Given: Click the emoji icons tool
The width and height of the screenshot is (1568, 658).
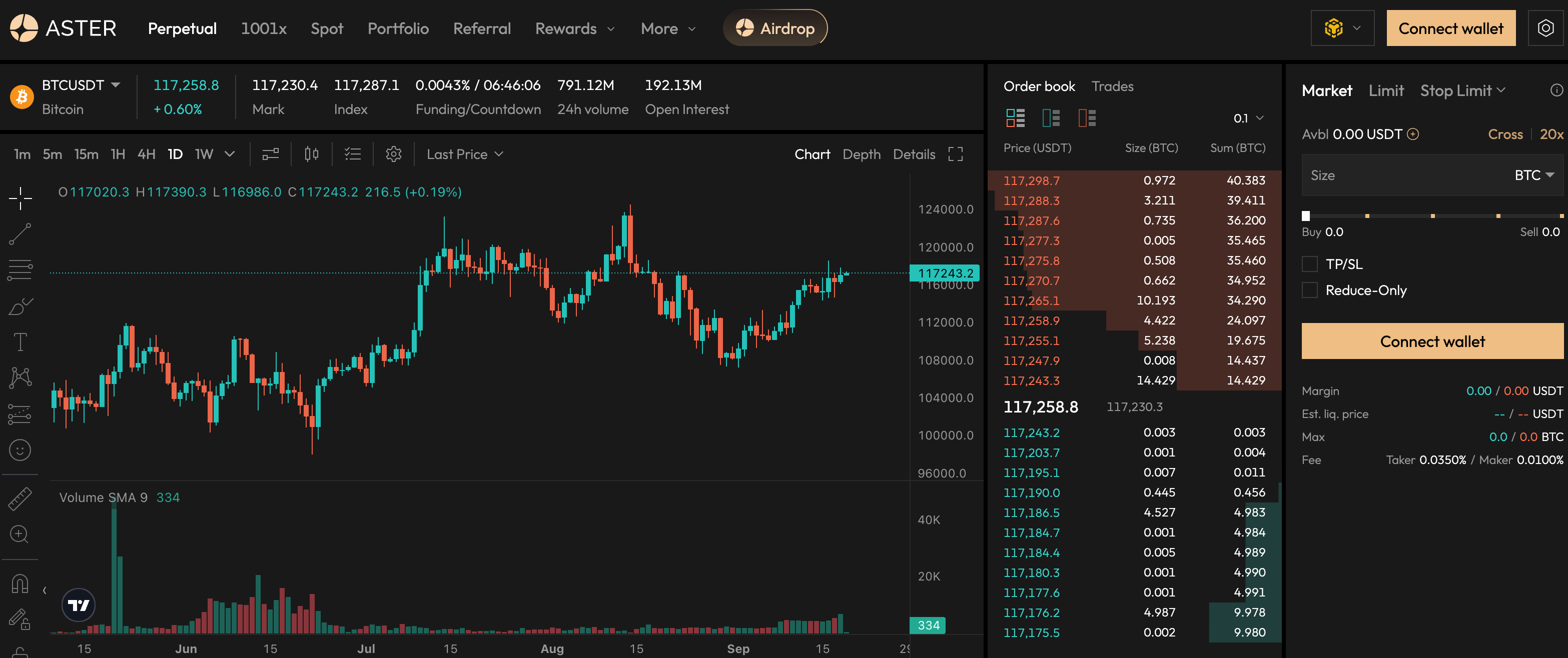Looking at the screenshot, I should [x=20, y=450].
